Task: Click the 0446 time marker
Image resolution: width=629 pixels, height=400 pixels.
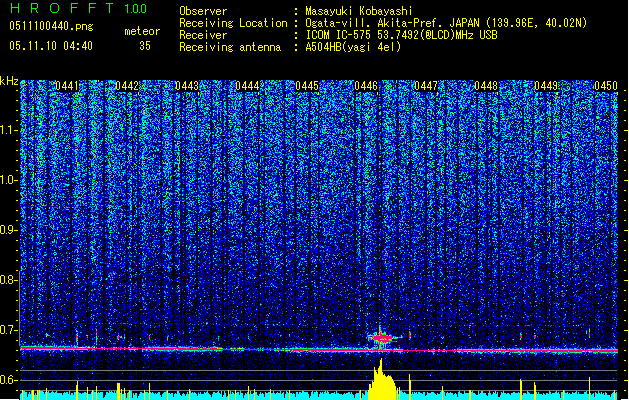Action: tap(366, 86)
